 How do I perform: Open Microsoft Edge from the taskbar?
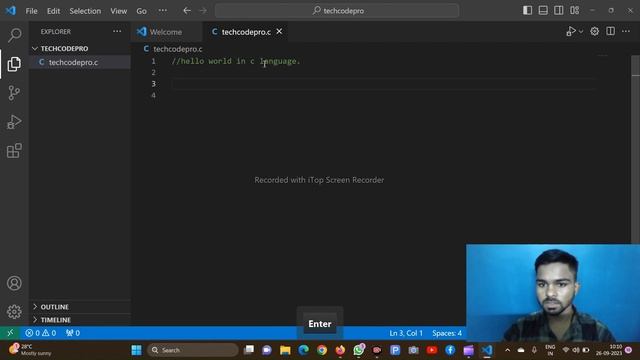tap(303, 350)
